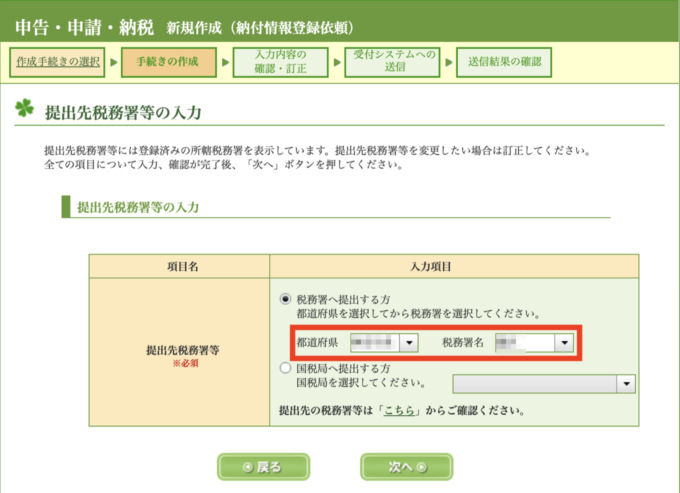The image size is (680, 493).
Task: Click the 申告・申請・納税 page title
Action: pyautogui.click(x=84, y=27)
